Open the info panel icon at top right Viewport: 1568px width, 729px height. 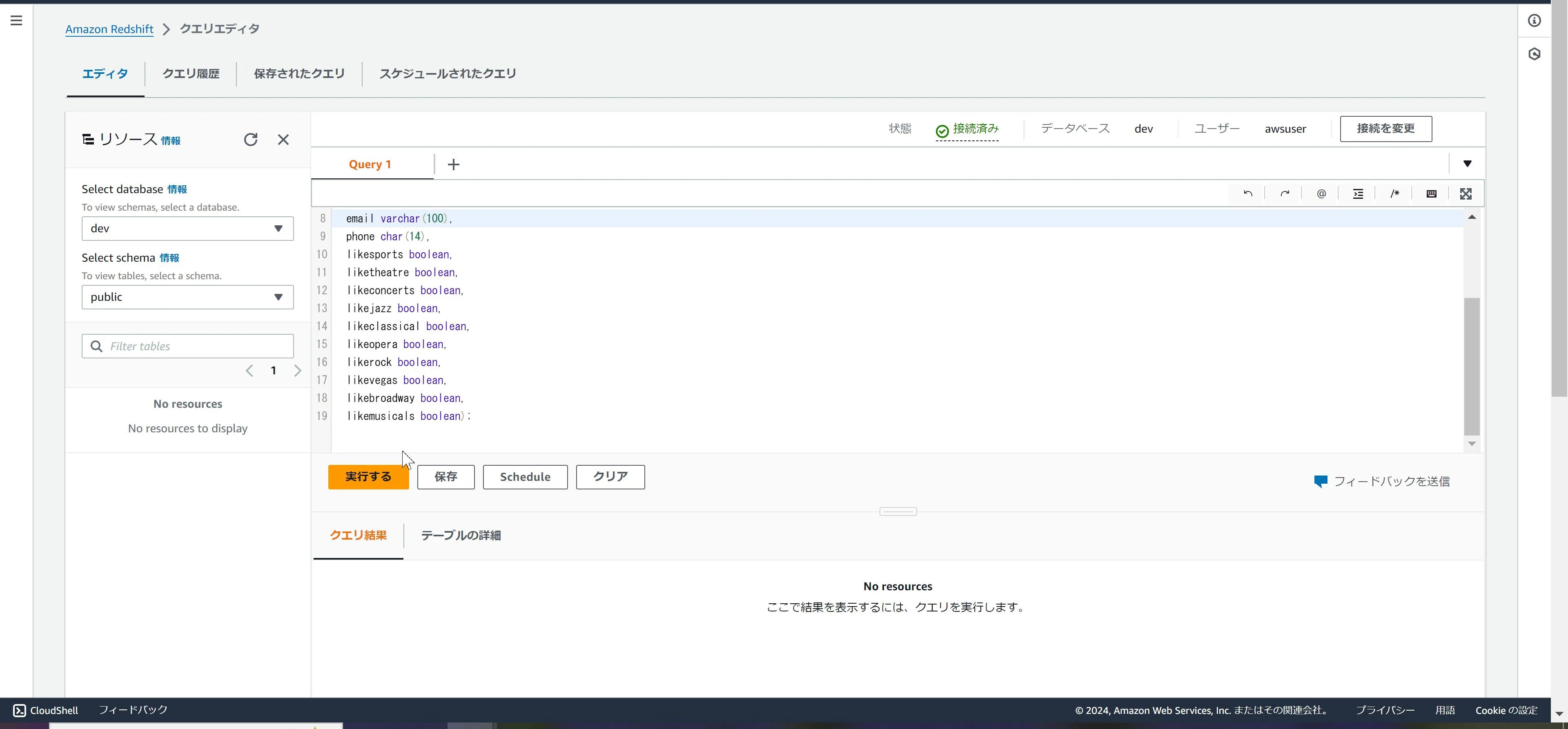[1535, 21]
